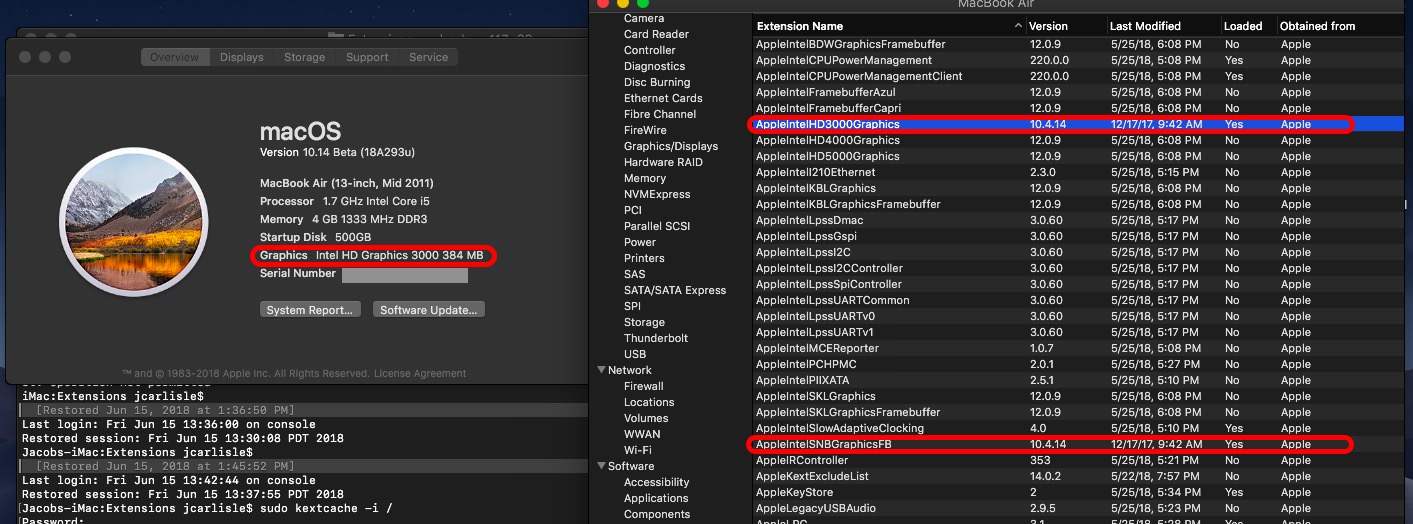Select Firewall under Network
1413x524 pixels.
pos(644,386)
